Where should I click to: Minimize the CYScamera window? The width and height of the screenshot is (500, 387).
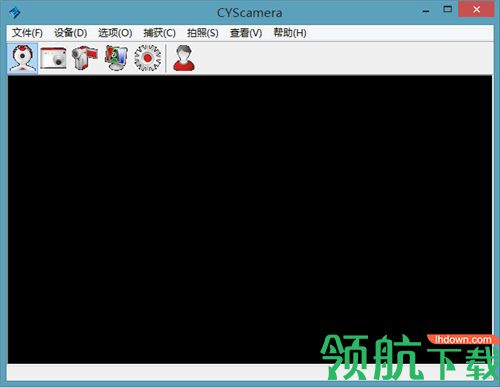click(x=426, y=11)
